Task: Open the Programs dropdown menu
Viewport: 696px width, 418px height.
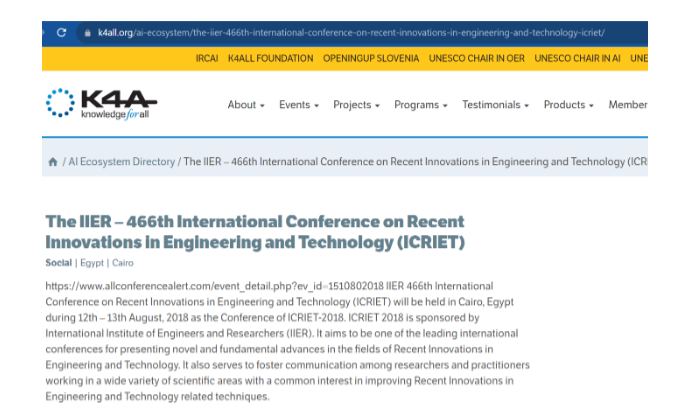Action: pos(421,105)
